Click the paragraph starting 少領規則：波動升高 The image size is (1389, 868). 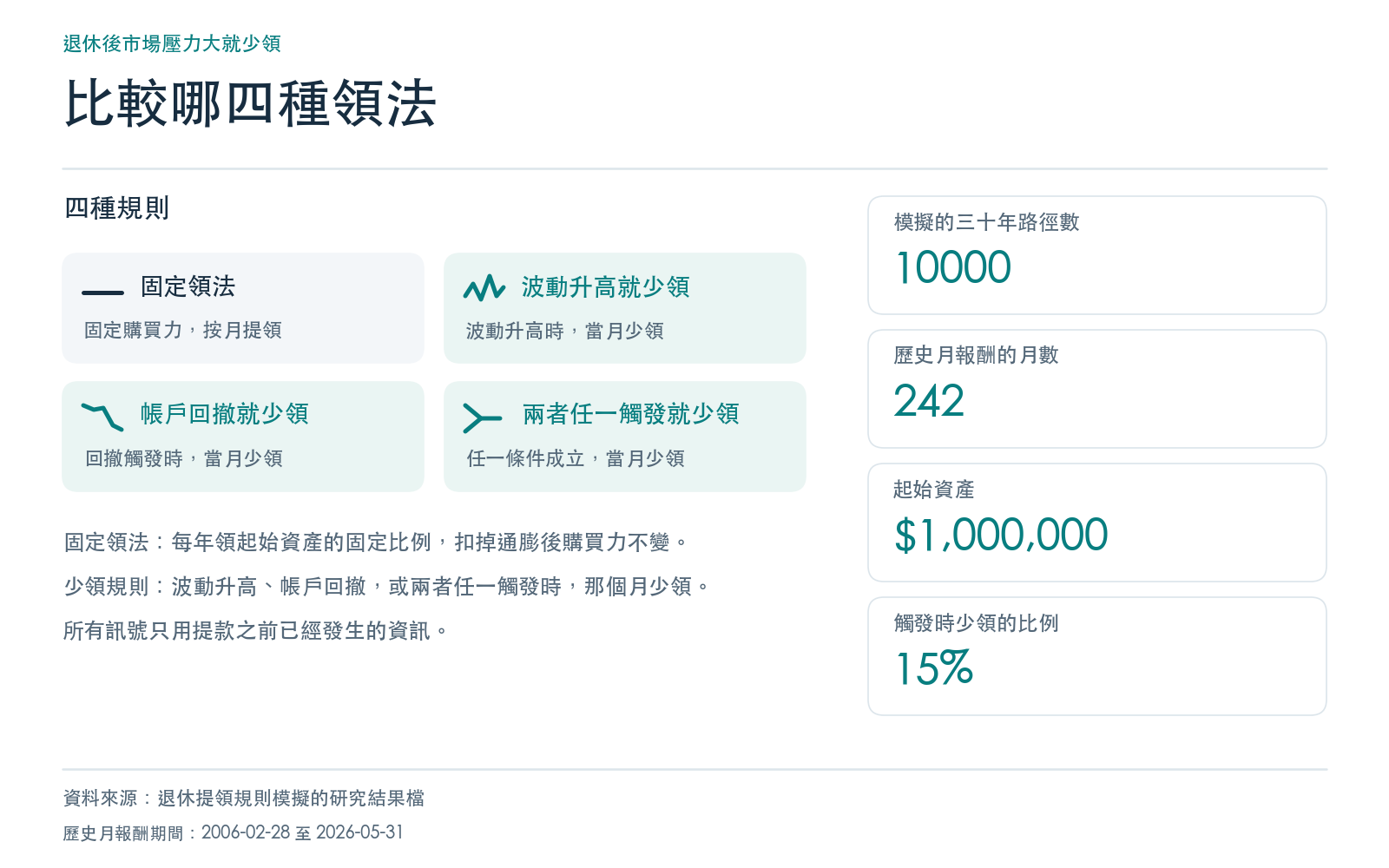[x=387, y=587]
